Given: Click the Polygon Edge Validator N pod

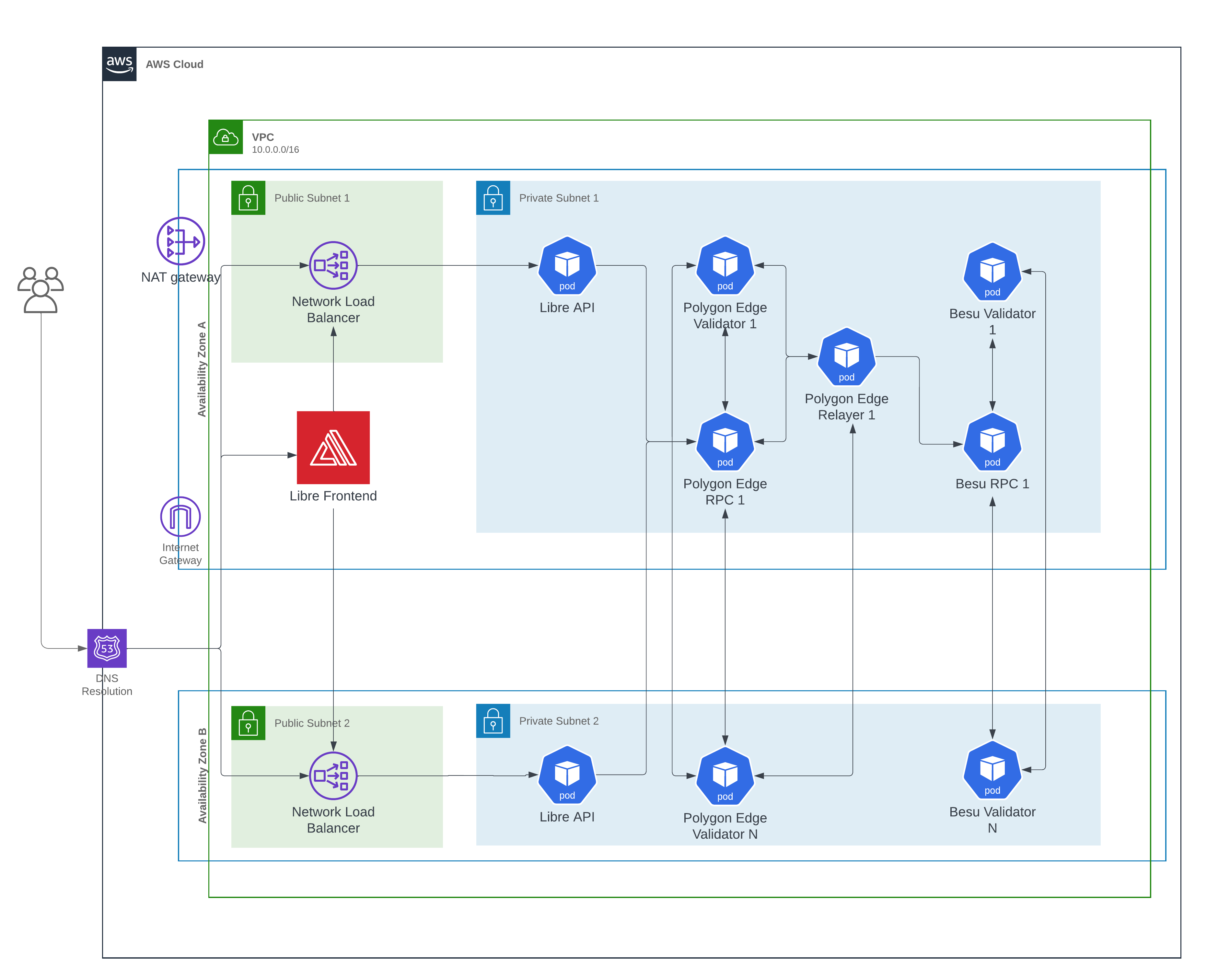Looking at the screenshot, I should pos(725,776).
